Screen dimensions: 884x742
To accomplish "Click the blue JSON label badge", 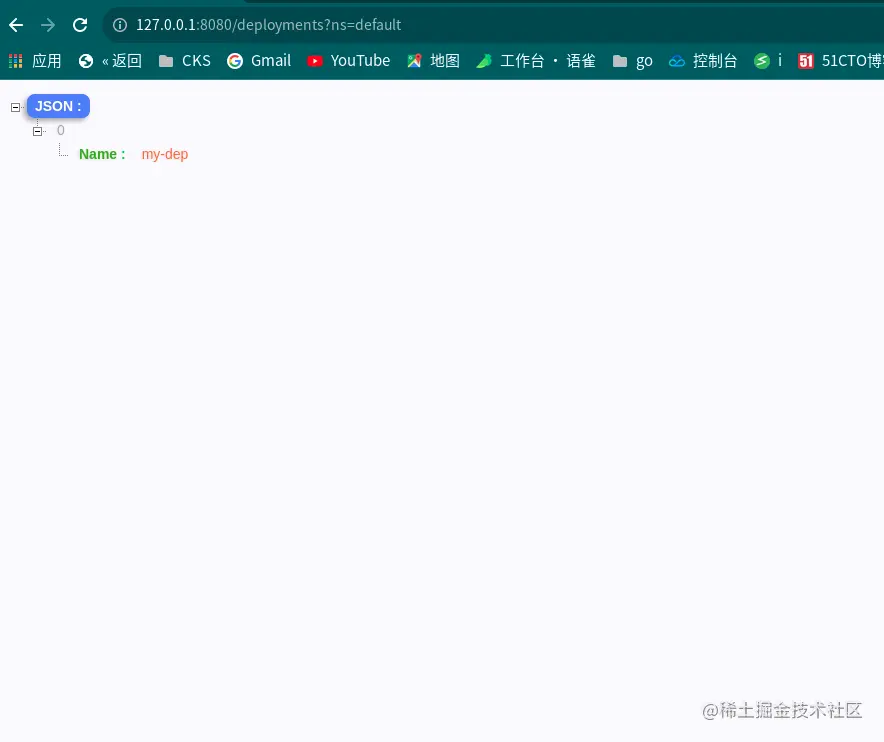I will (x=58, y=106).
